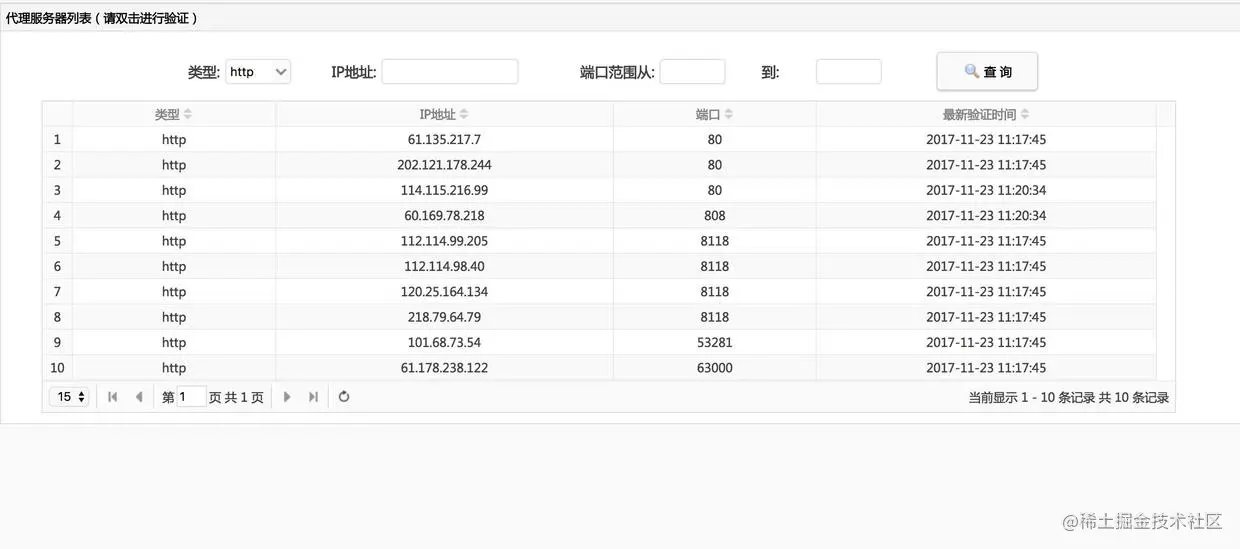Click row number 10 cell
Screen dimensions: 1240x549
(x=57, y=368)
